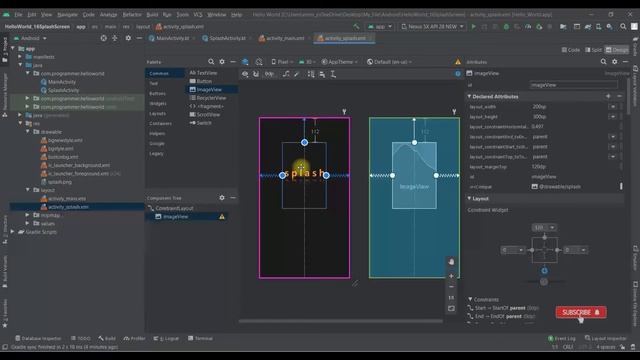Open the Default (en-us) locale dropdown
The width and height of the screenshot is (640, 360).
389,62
